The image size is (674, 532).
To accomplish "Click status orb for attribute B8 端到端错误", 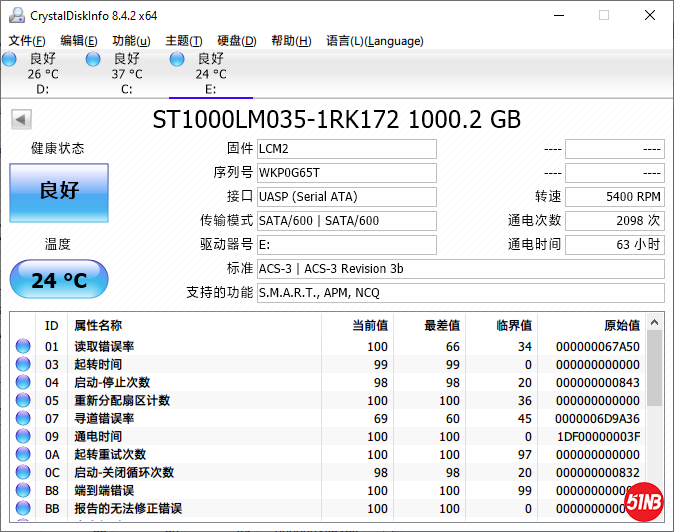I will [23, 491].
